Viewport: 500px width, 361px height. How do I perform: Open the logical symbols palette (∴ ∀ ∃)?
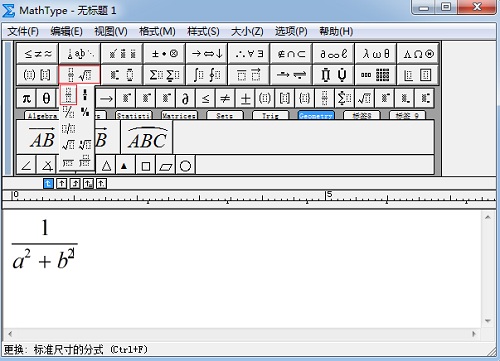click(x=249, y=53)
